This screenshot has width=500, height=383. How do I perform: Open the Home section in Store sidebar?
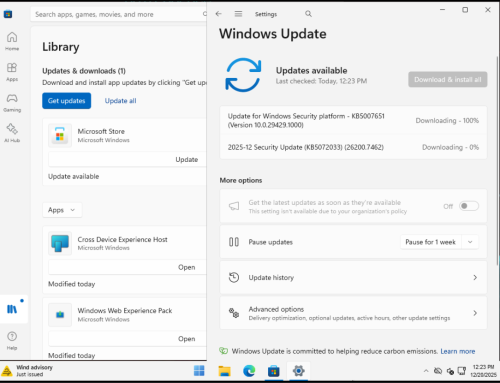12,41
